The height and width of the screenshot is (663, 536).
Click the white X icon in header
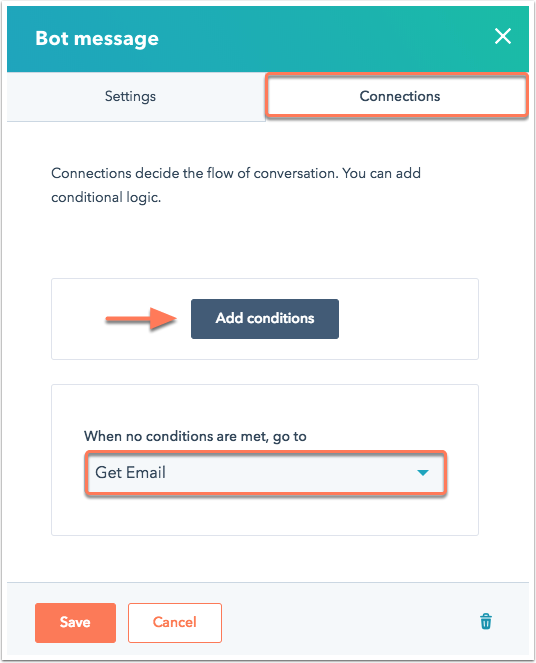click(503, 36)
